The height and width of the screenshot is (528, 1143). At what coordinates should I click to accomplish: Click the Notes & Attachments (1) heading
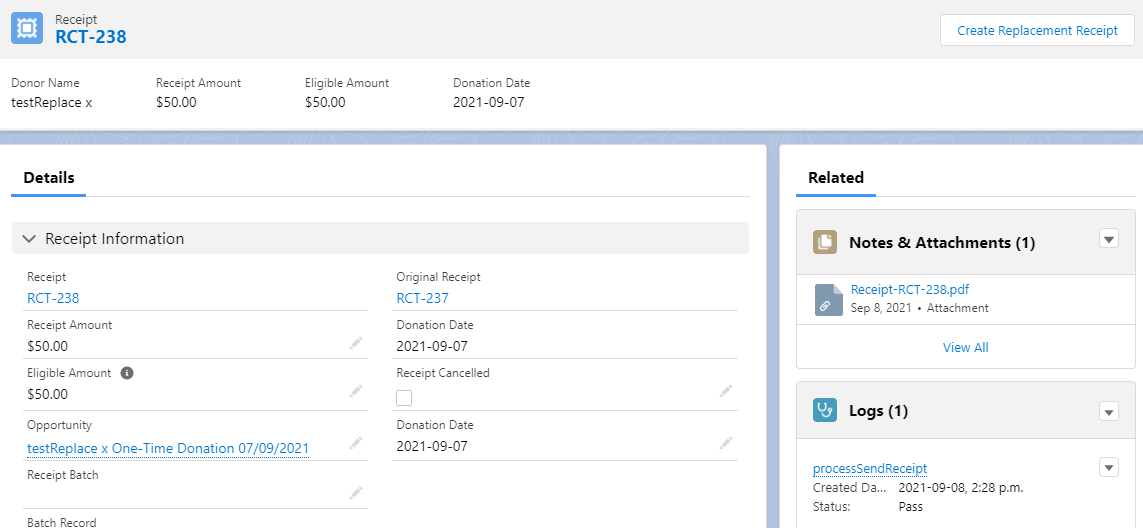pos(942,243)
